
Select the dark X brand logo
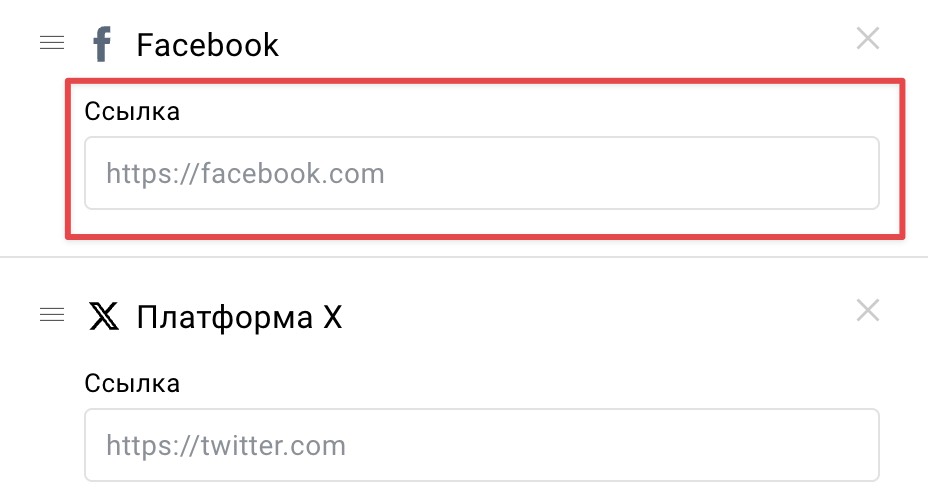pos(104,316)
